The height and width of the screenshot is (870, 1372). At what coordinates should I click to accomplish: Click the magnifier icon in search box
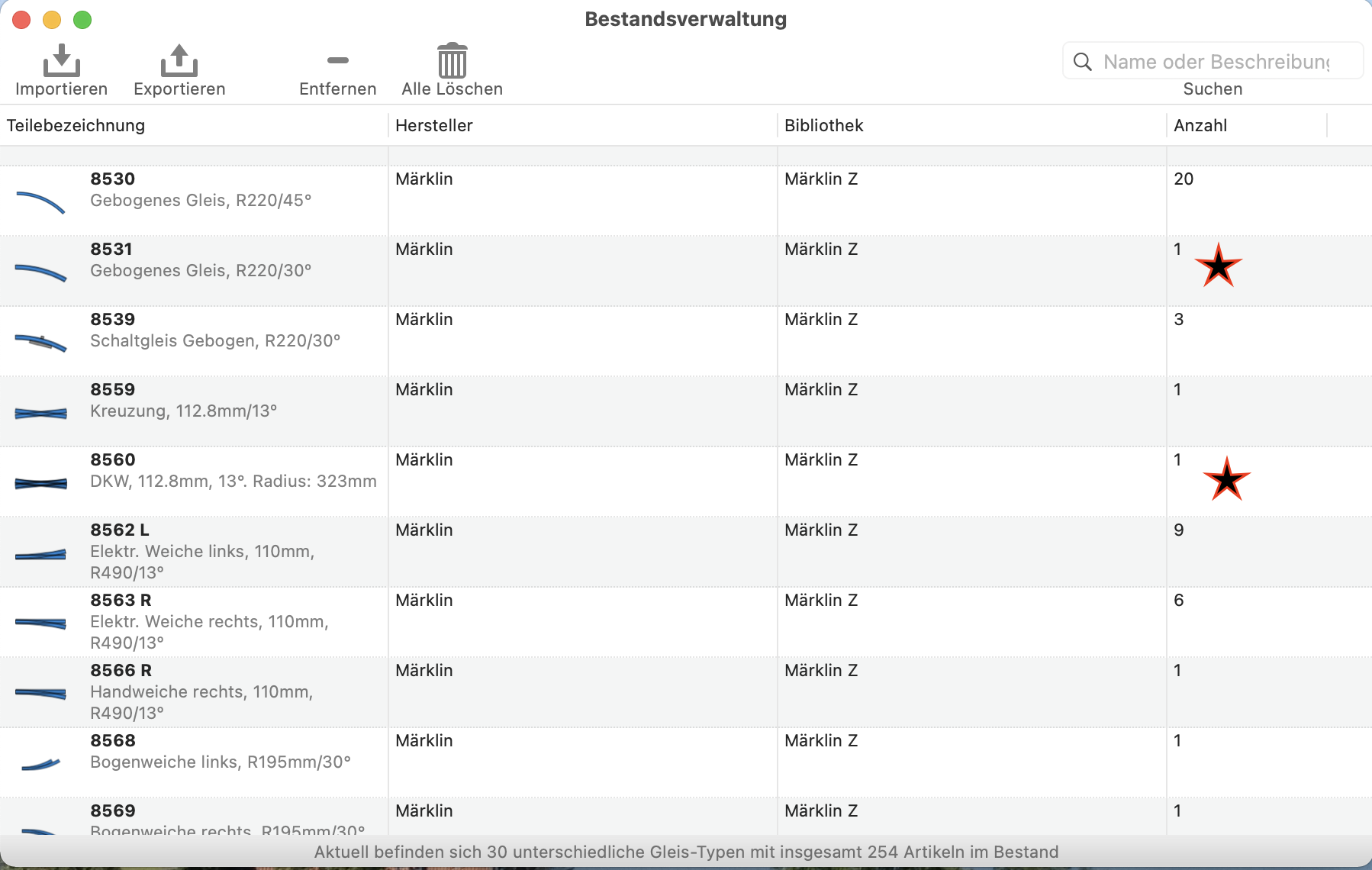(x=1083, y=62)
